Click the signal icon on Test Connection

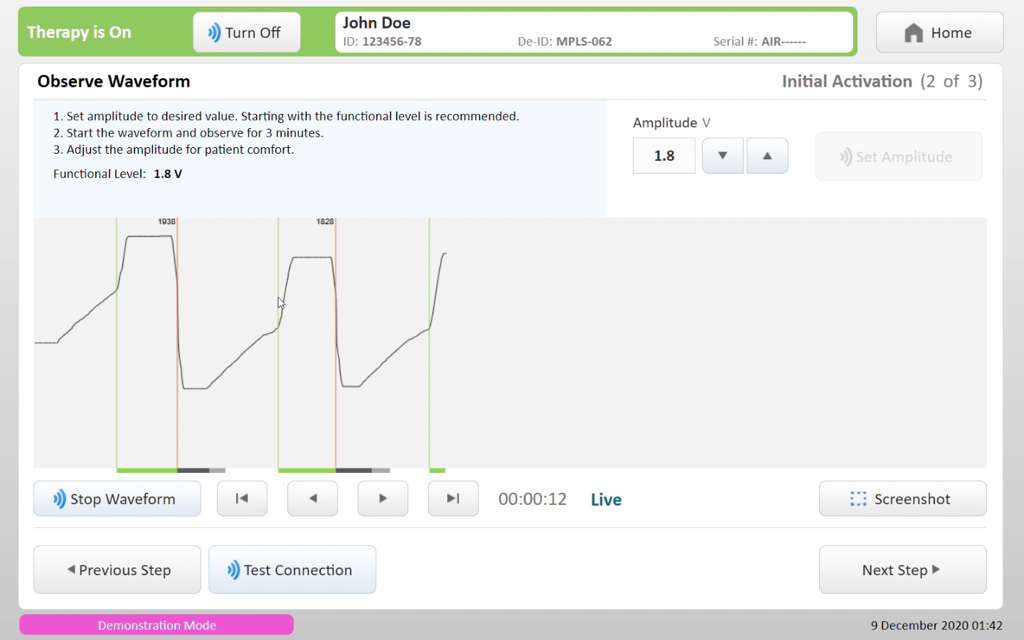coord(233,570)
